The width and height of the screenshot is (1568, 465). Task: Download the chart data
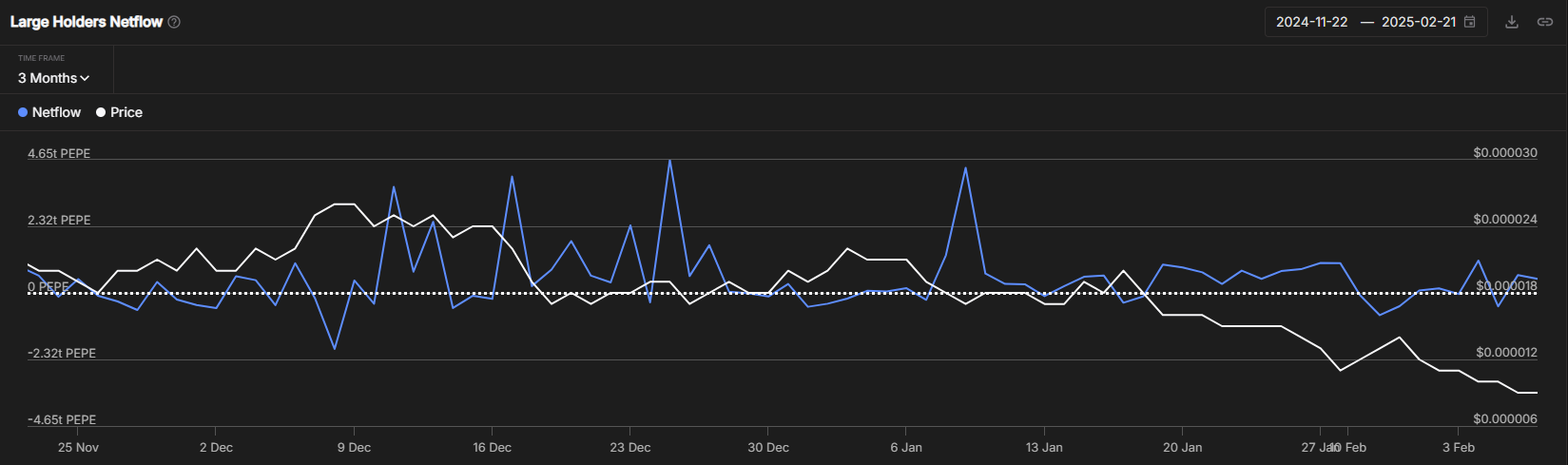1512,22
